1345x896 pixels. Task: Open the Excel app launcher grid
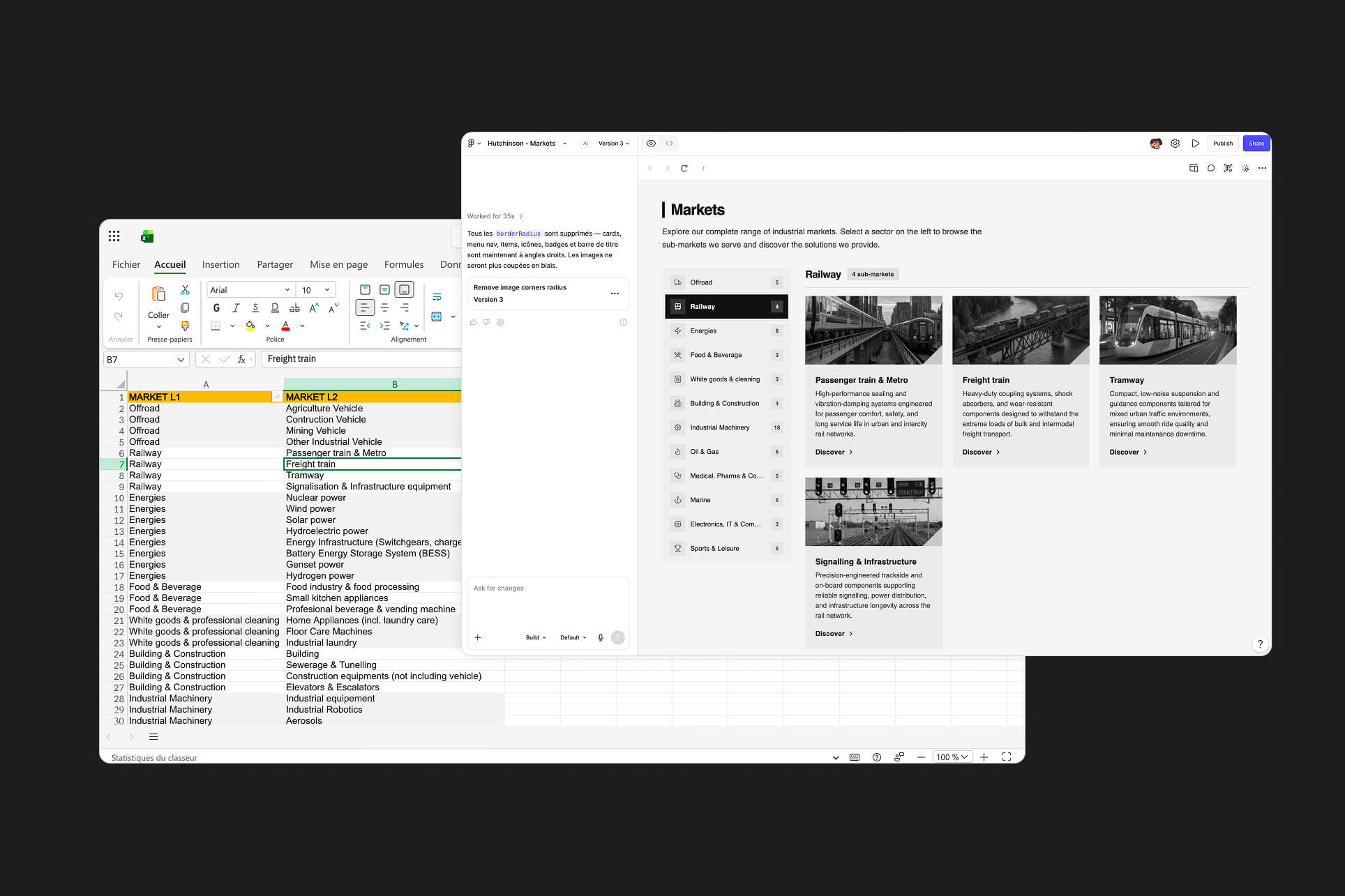(x=114, y=236)
